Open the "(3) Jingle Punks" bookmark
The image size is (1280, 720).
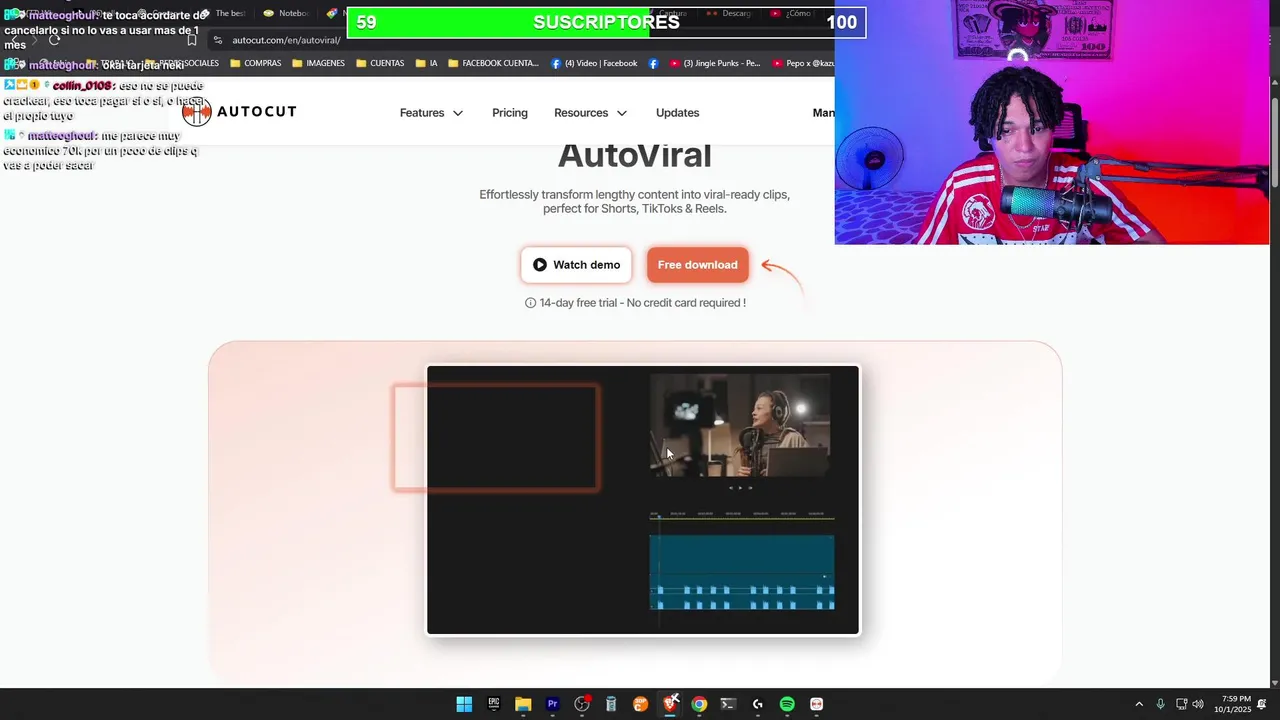715,63
